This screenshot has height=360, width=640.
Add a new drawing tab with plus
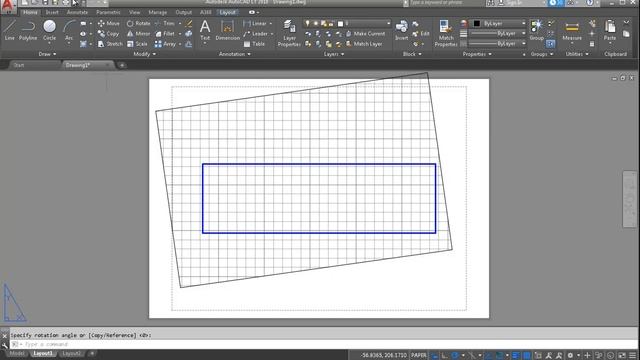coord(122,65)
